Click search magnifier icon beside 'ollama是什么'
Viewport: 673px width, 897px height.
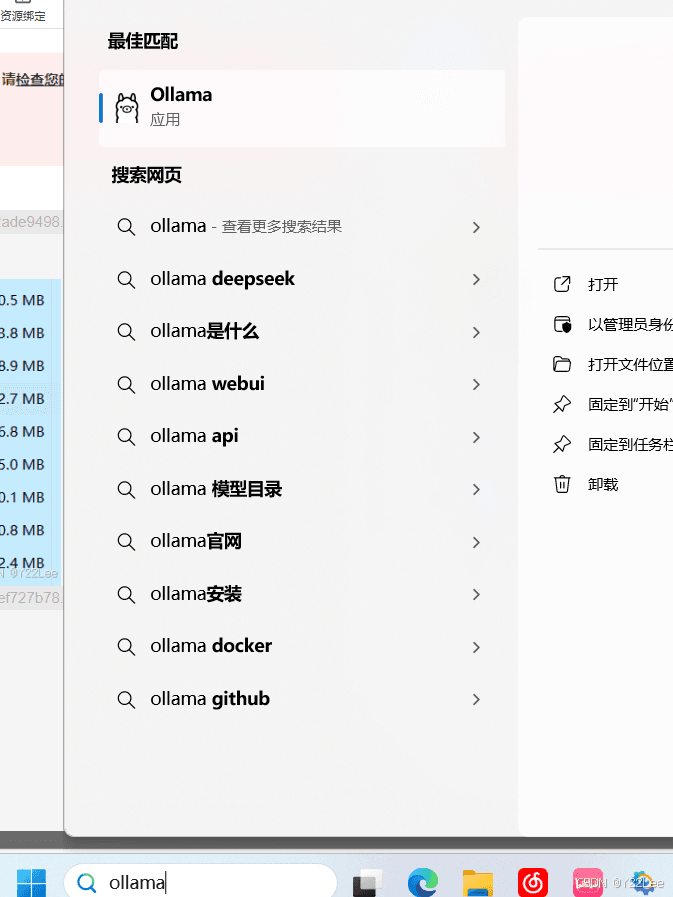[126, 332]
